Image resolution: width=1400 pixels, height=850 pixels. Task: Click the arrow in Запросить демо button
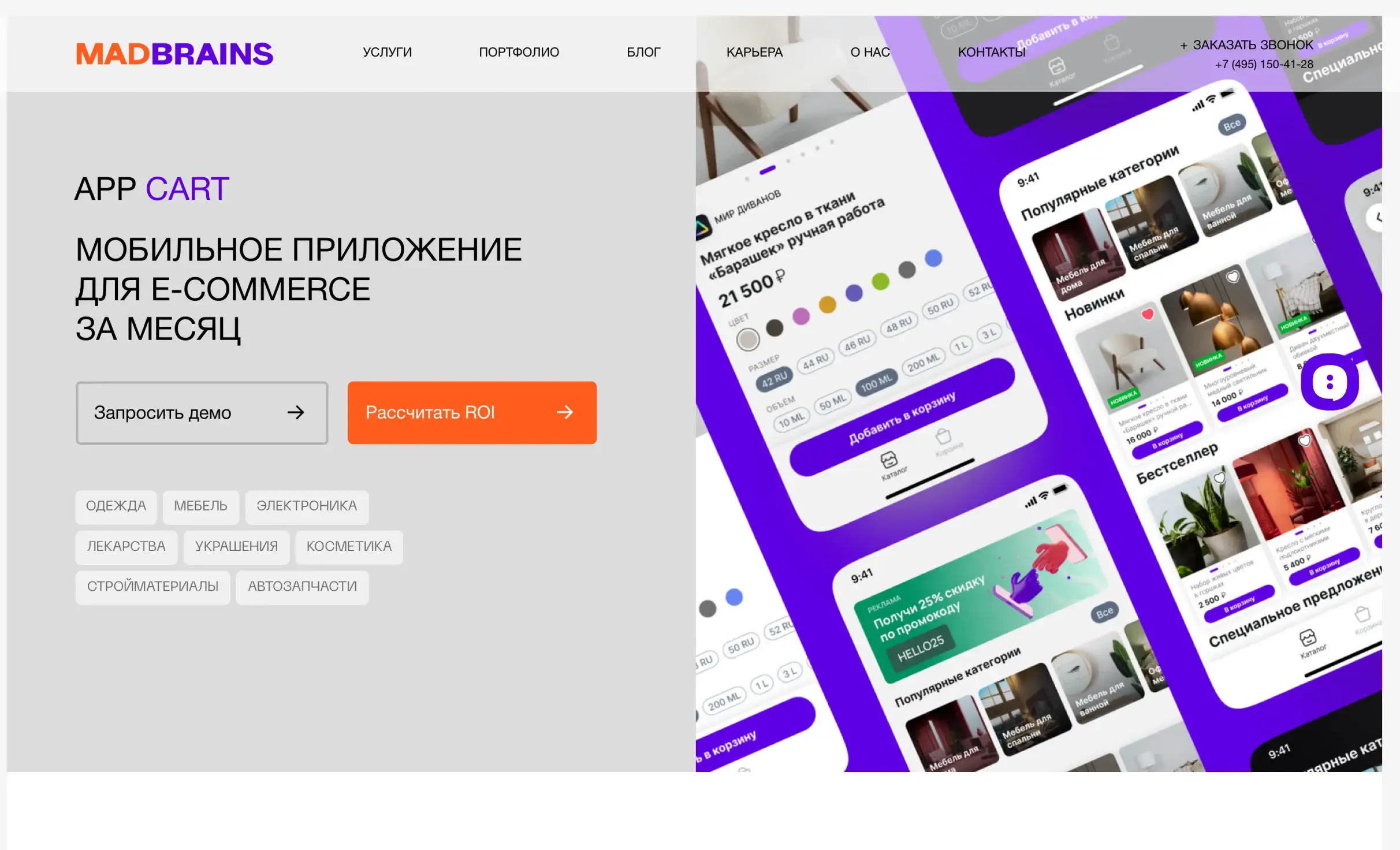click(296, 412)
